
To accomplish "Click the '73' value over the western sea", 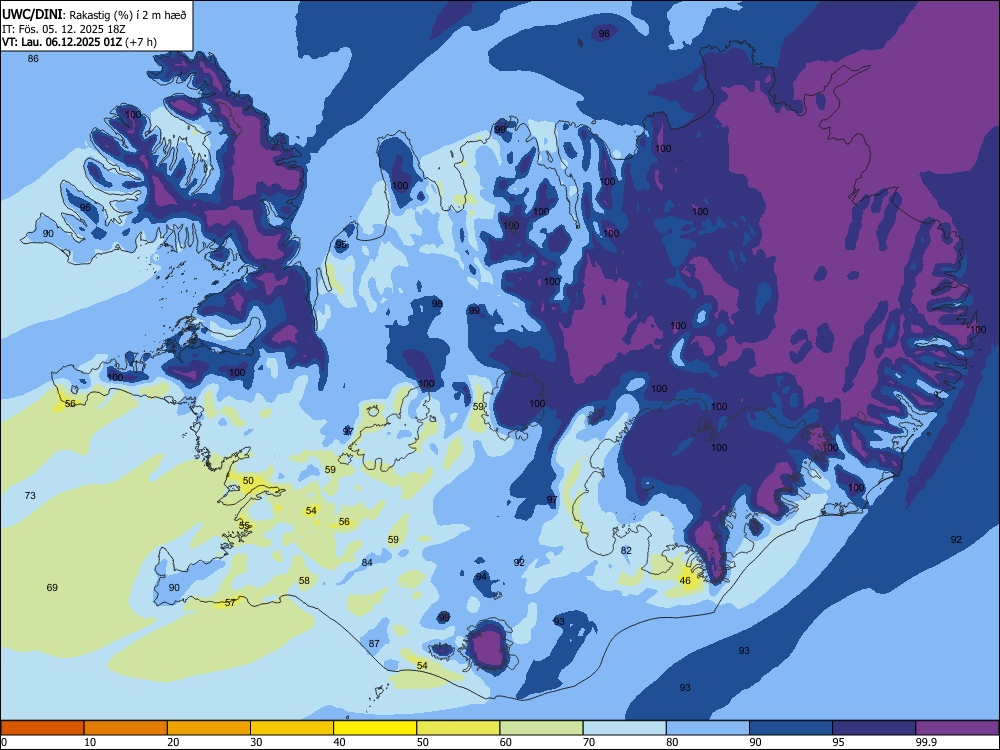I will pyautogui.click(x=30, y=496).
